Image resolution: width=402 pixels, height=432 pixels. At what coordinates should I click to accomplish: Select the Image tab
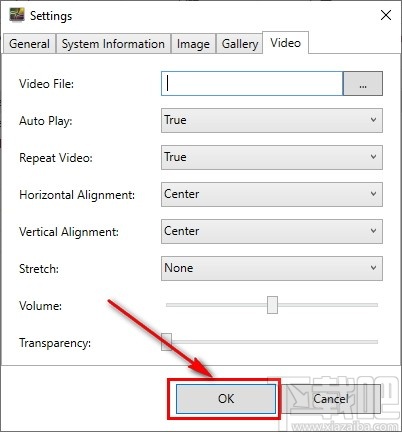coord(193,44)
